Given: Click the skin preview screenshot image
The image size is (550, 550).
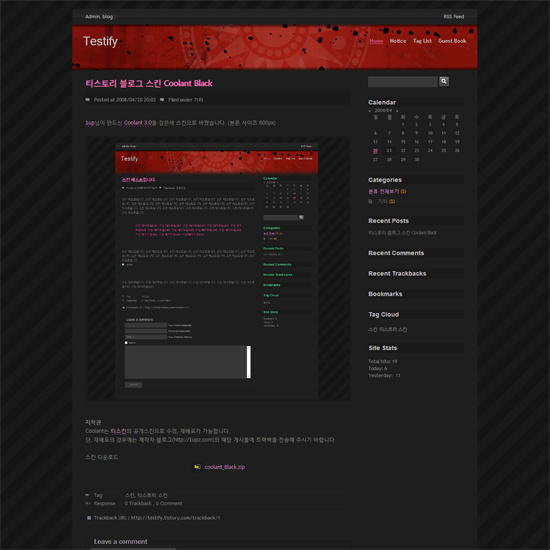Looking at the screenshot, I should 218,268.
